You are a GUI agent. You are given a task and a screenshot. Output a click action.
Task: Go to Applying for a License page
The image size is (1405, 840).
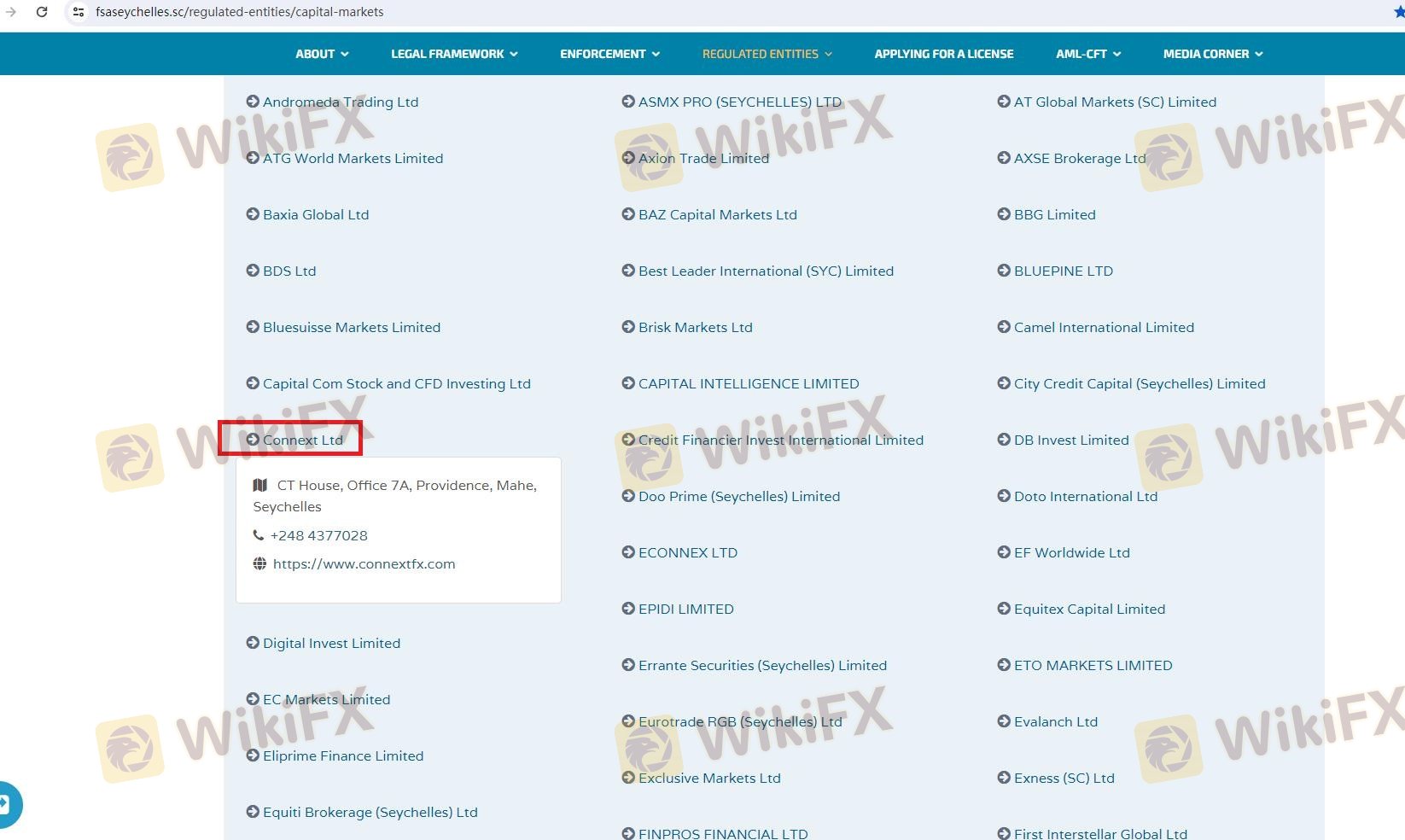(x=943, y=54)
